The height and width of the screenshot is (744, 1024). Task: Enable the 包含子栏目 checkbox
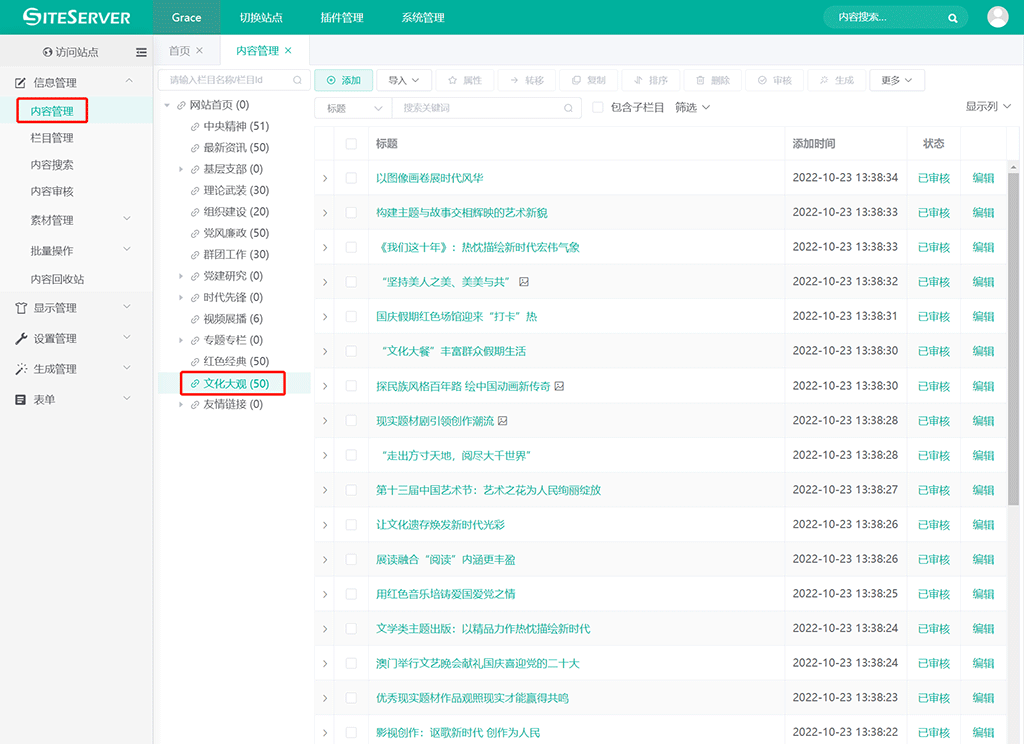pos(598,108)
